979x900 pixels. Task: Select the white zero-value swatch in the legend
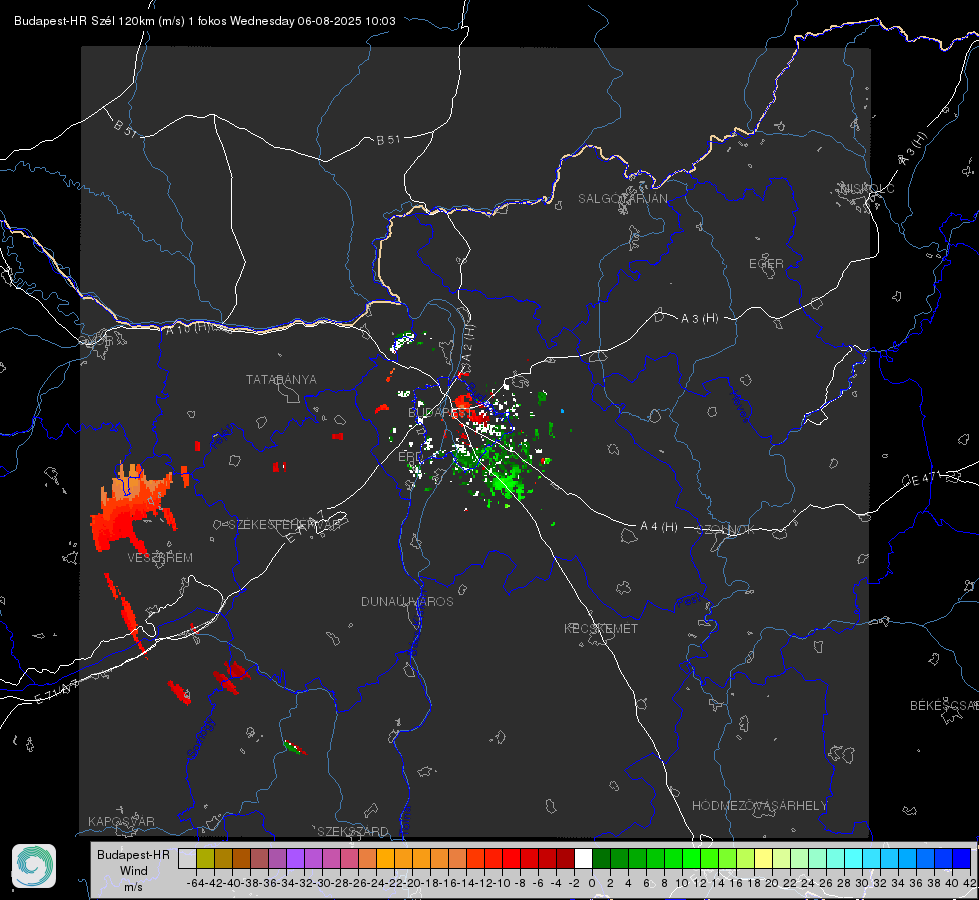click(583, 858)
